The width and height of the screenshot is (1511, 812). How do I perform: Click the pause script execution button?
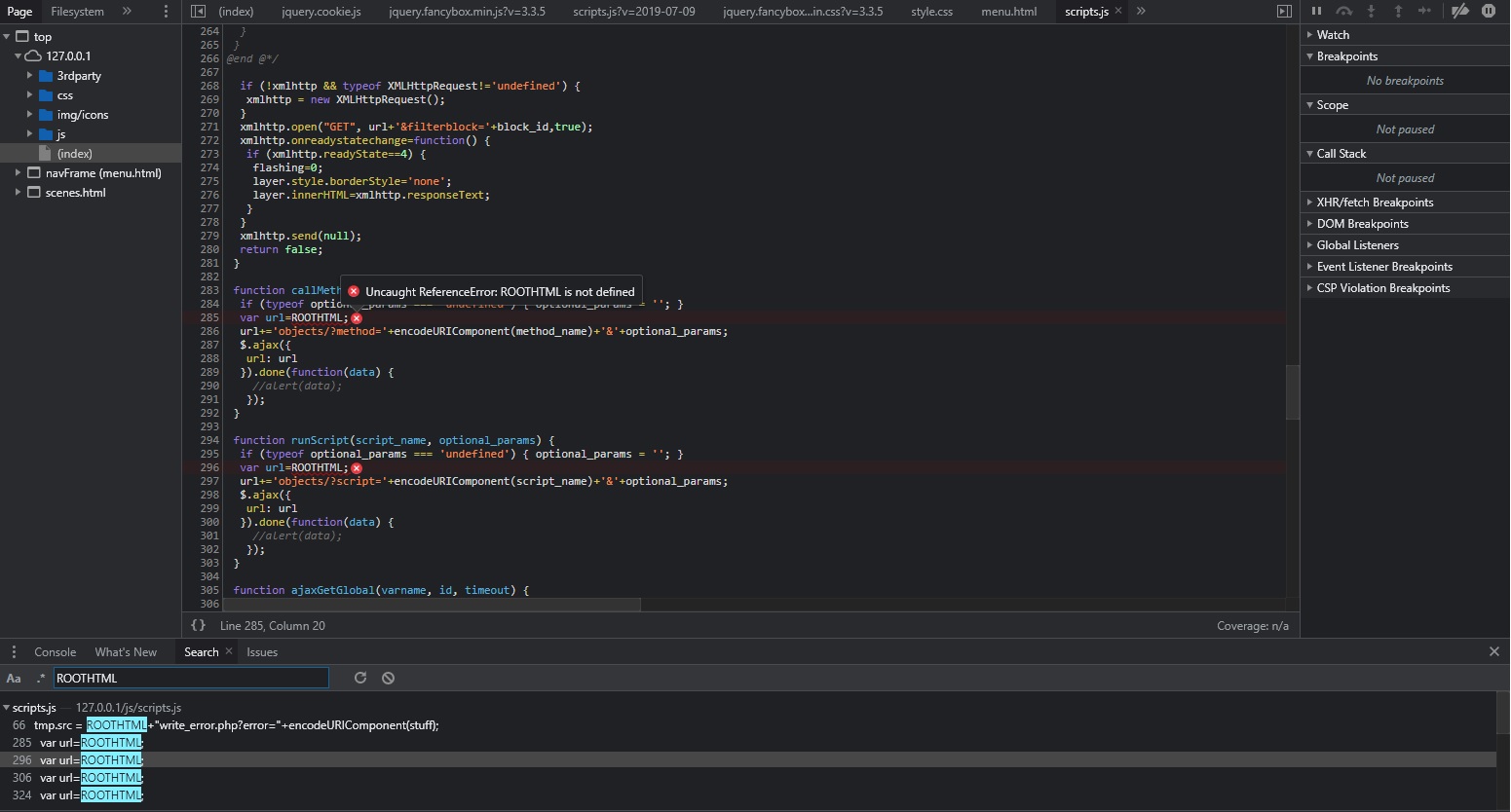[1316, 11]
